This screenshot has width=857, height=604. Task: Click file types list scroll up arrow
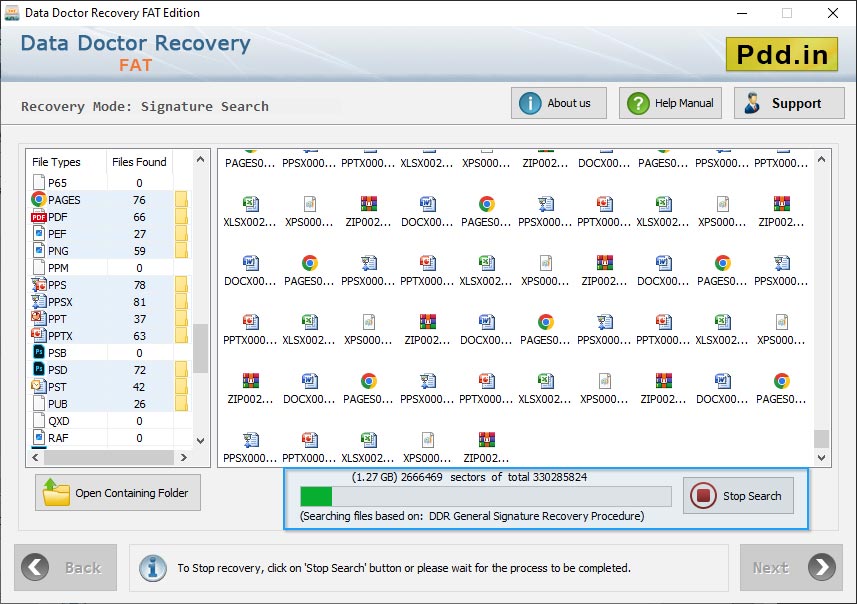(200, 160)
